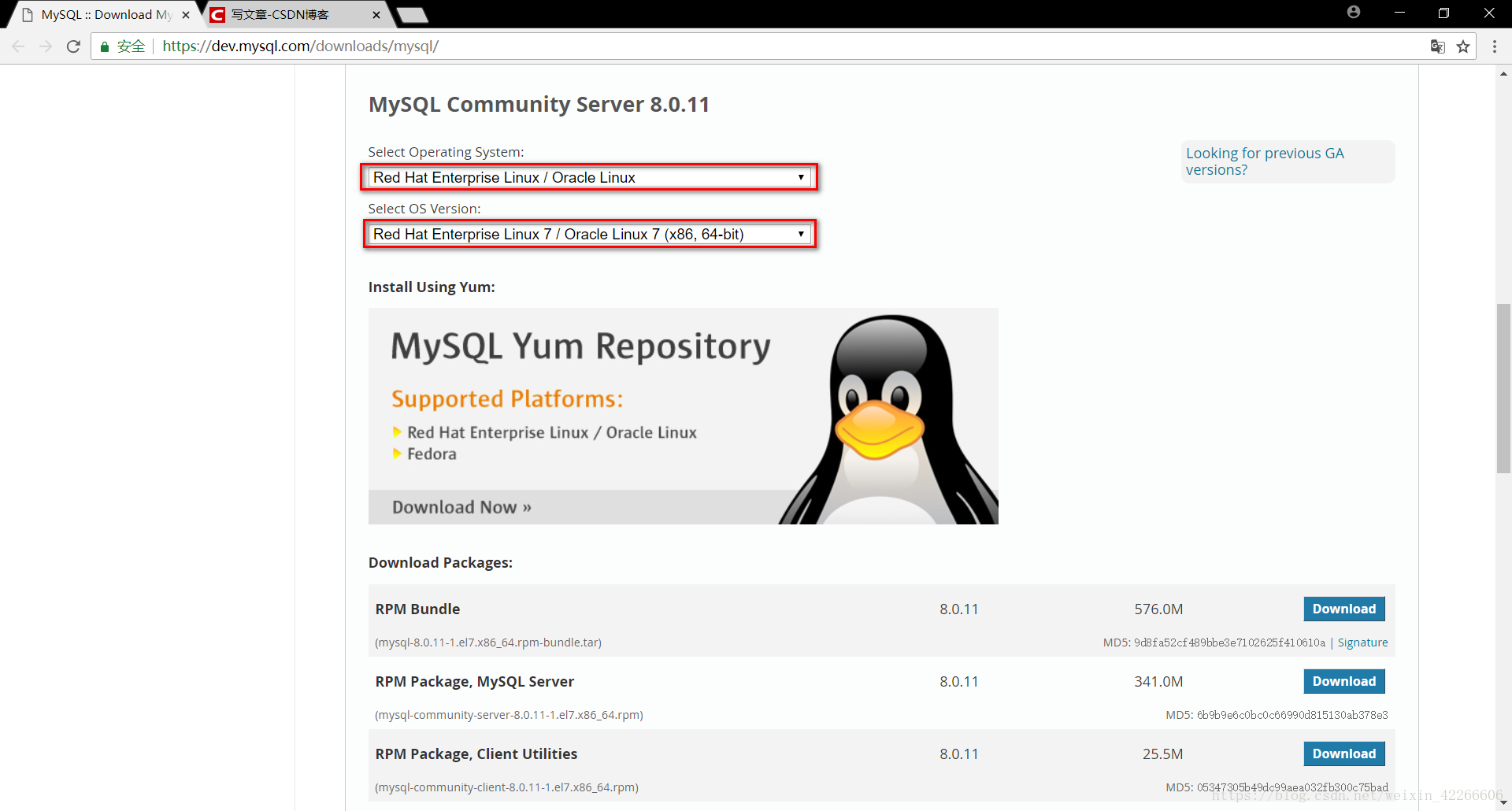The width and height of the screenshot is (1512, 811).
Task: Minimize the Chrome window
Action: (1399, 13)
